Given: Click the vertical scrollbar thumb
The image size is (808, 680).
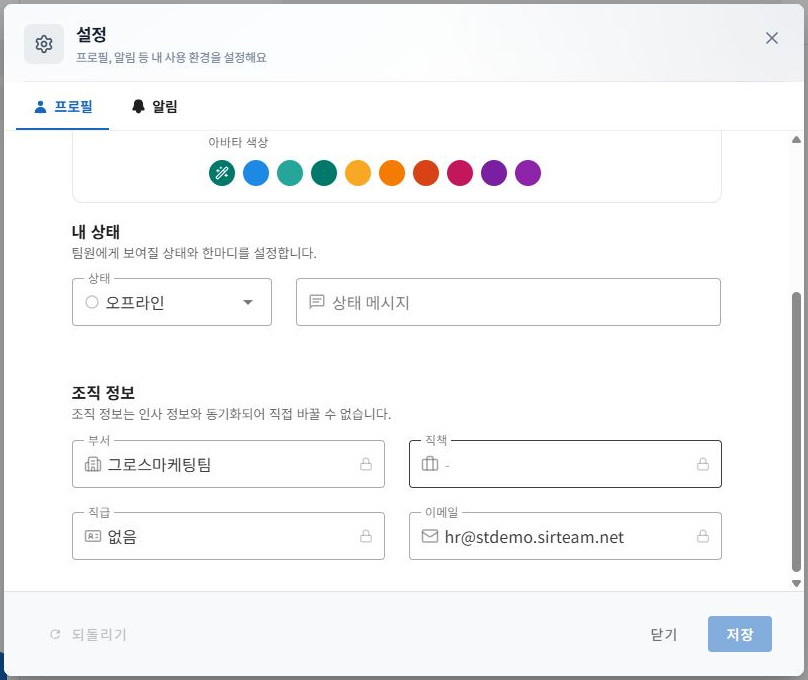Looking at the screenshot, I should (x=796, y=432).
